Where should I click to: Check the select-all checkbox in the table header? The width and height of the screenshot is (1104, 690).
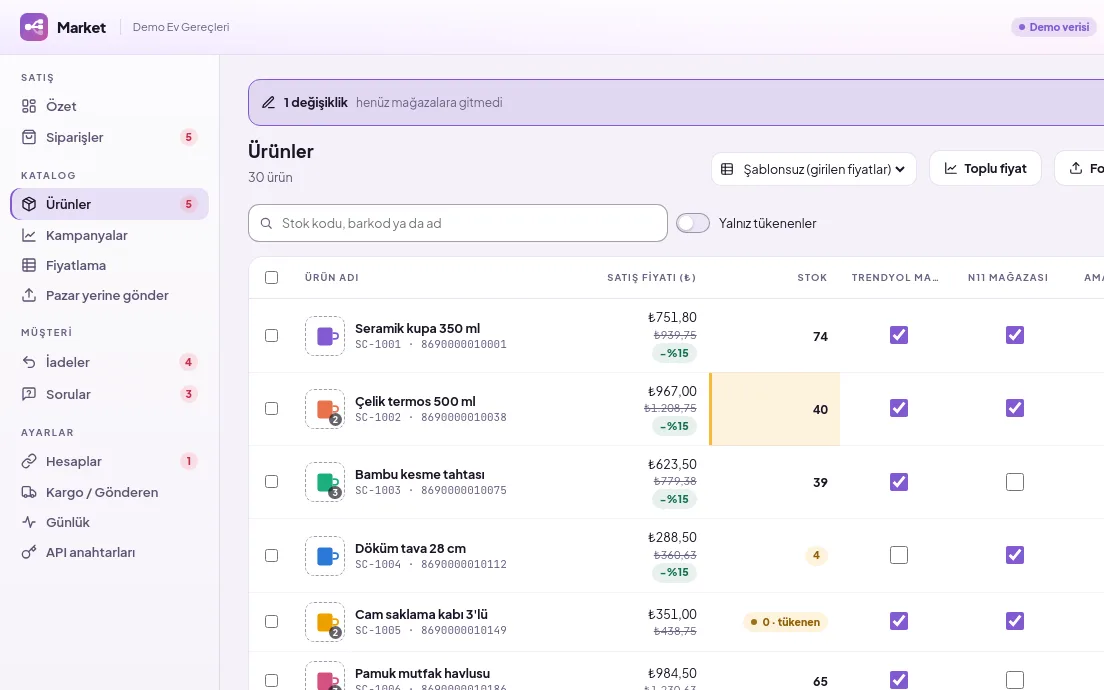point(271,277)
